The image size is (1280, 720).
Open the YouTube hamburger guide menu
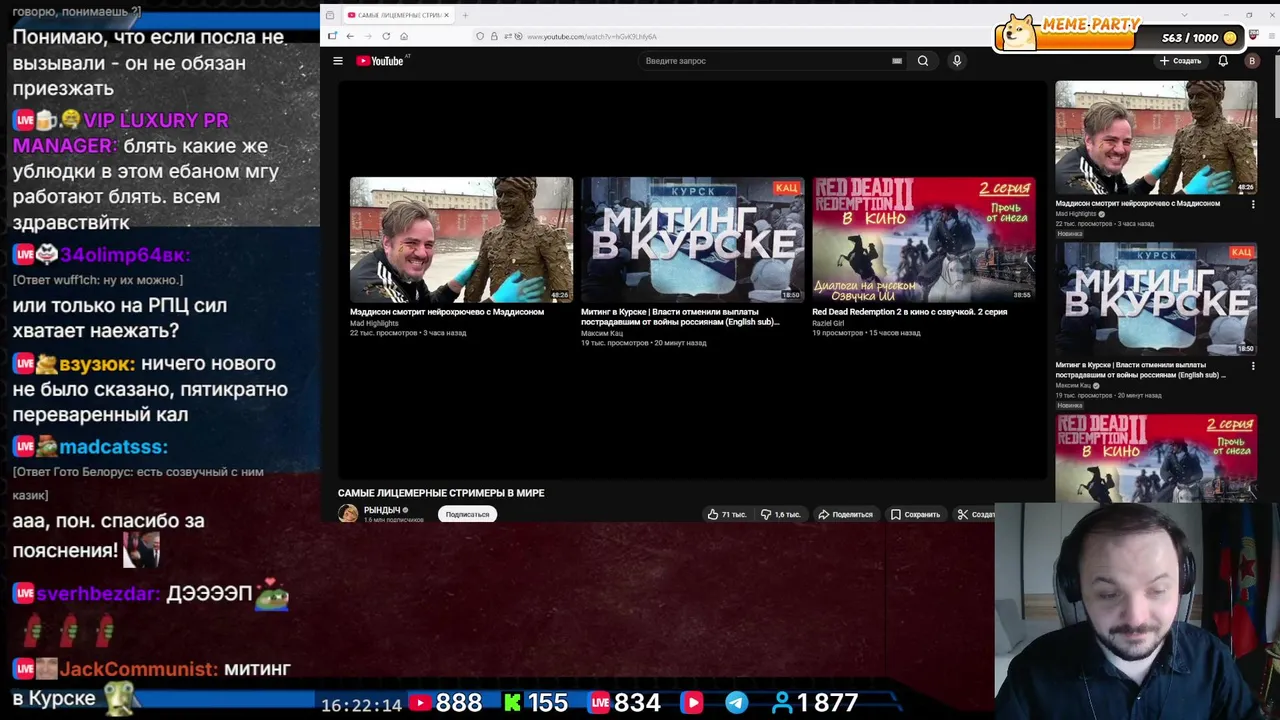pyautogui.click(x=338, y=61)
